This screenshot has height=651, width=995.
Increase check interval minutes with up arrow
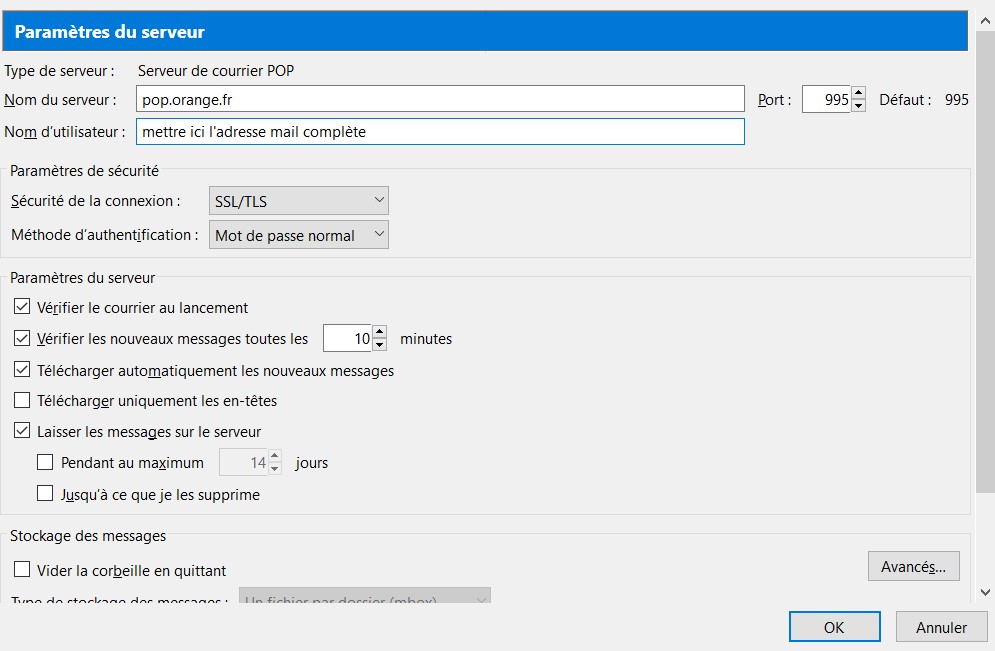(x=379, y=332)
